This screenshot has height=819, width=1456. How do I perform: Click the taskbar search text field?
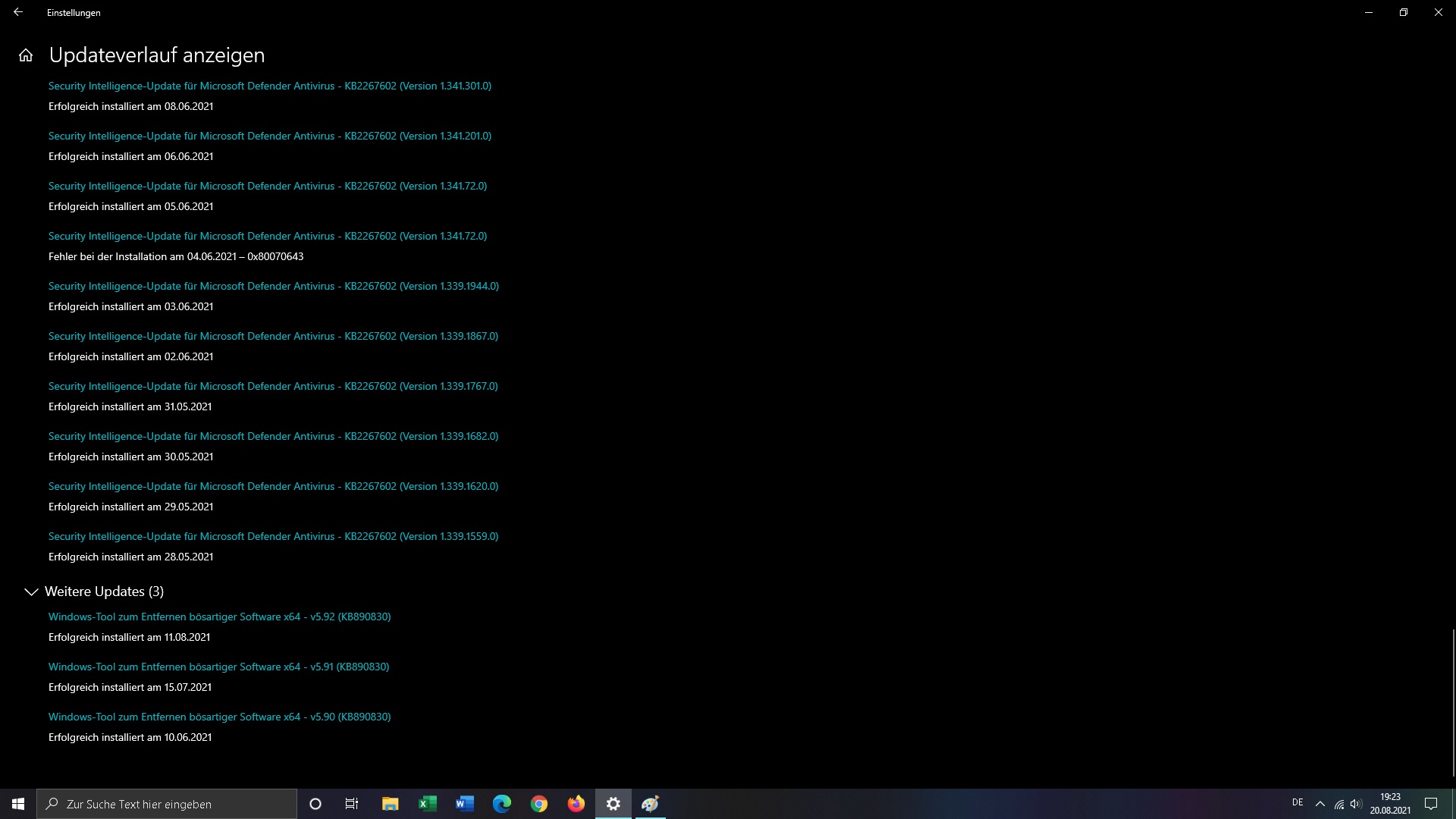click(174, 804)
